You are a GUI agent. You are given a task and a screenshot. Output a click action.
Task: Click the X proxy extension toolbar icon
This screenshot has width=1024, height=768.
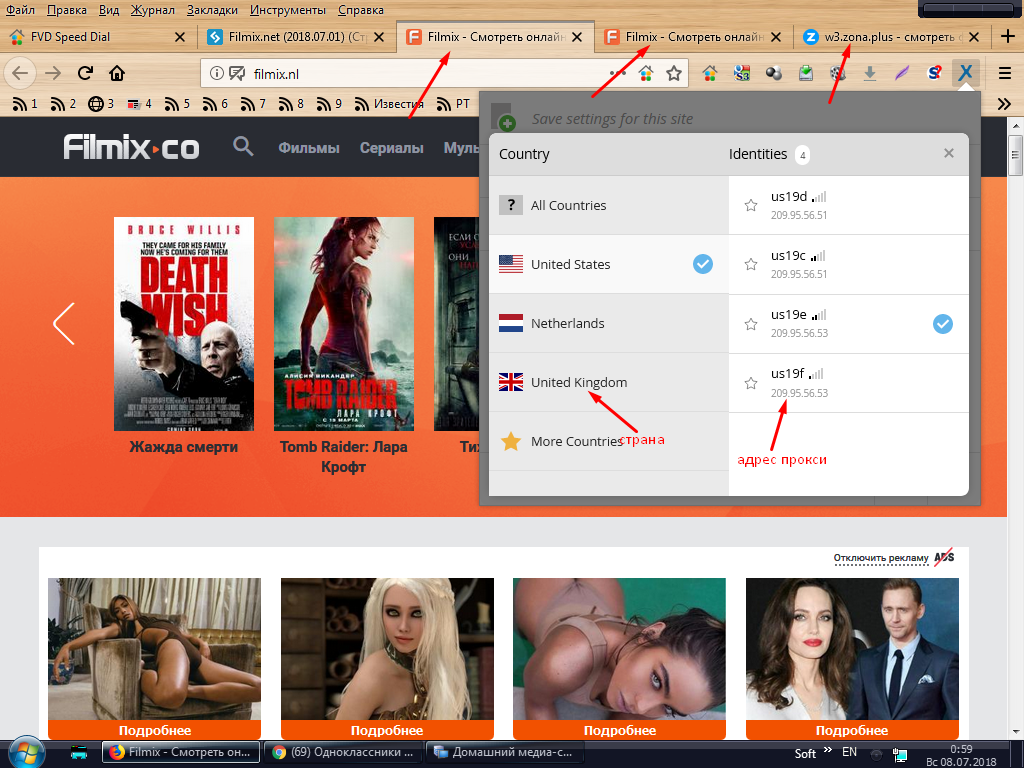coord(965,73)
